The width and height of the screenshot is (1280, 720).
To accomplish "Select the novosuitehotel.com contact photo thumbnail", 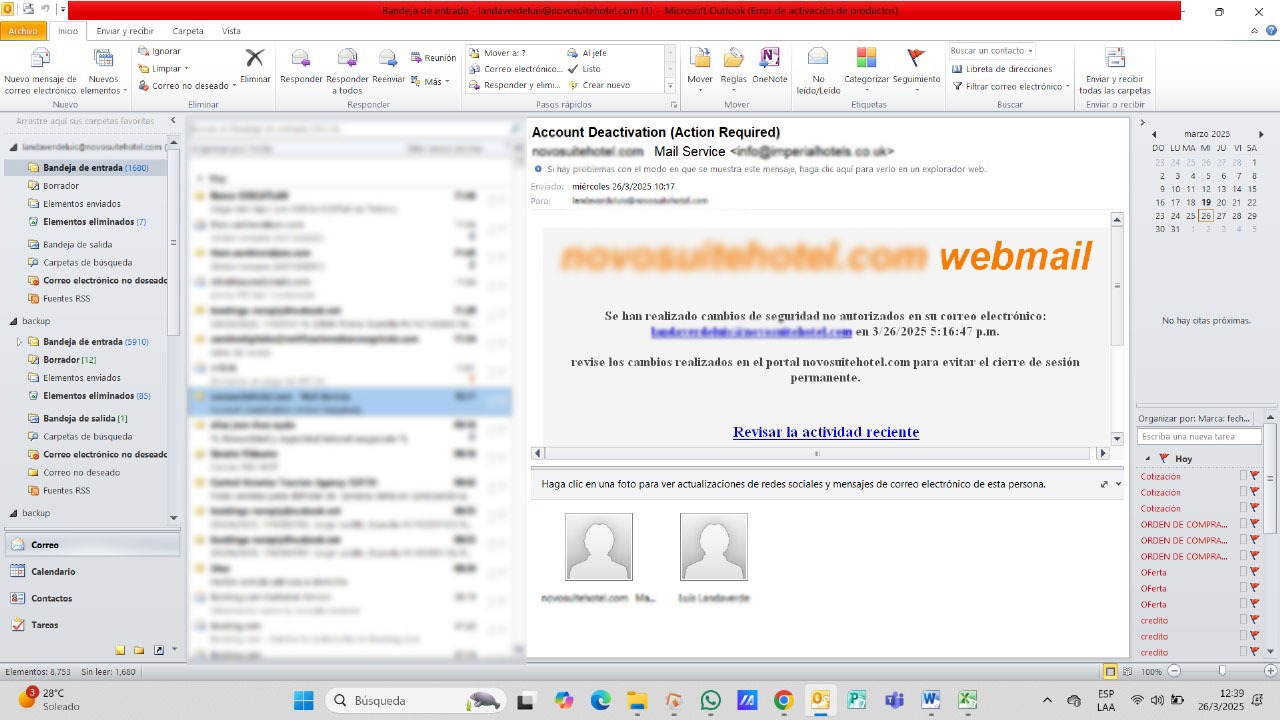I will click(599, 546).
